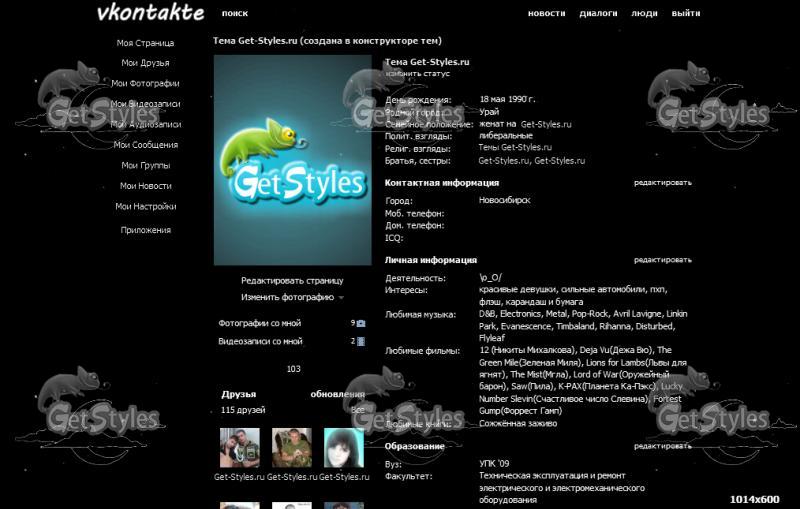Open Видеозаписи со мной
800x509 pixels.
[x=260, y=341]
